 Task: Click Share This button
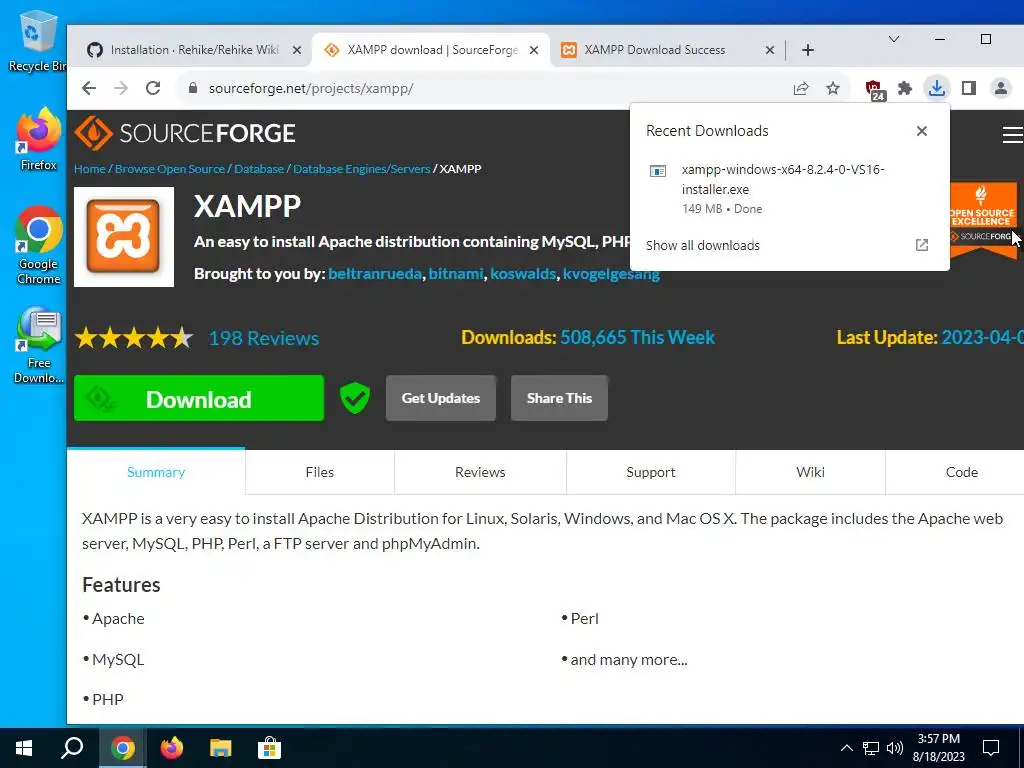(559, 398)
